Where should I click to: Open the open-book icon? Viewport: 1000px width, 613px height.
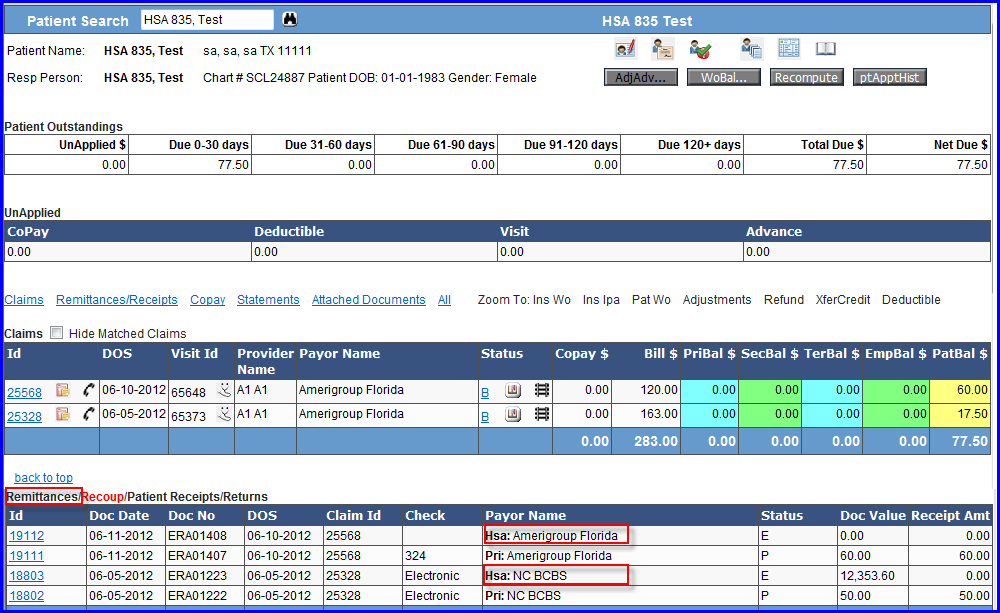click(826, 48)
